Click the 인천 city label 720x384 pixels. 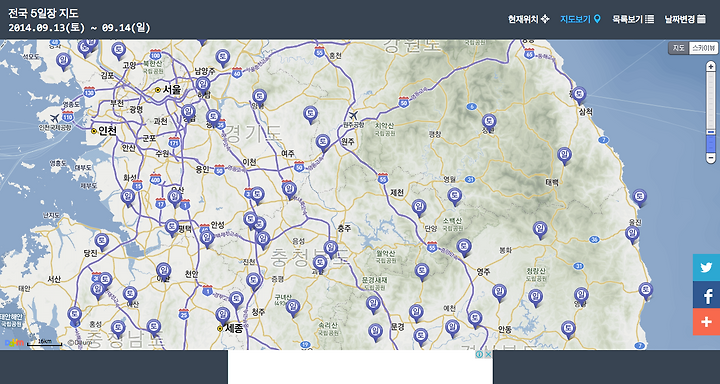coord(107,130)
